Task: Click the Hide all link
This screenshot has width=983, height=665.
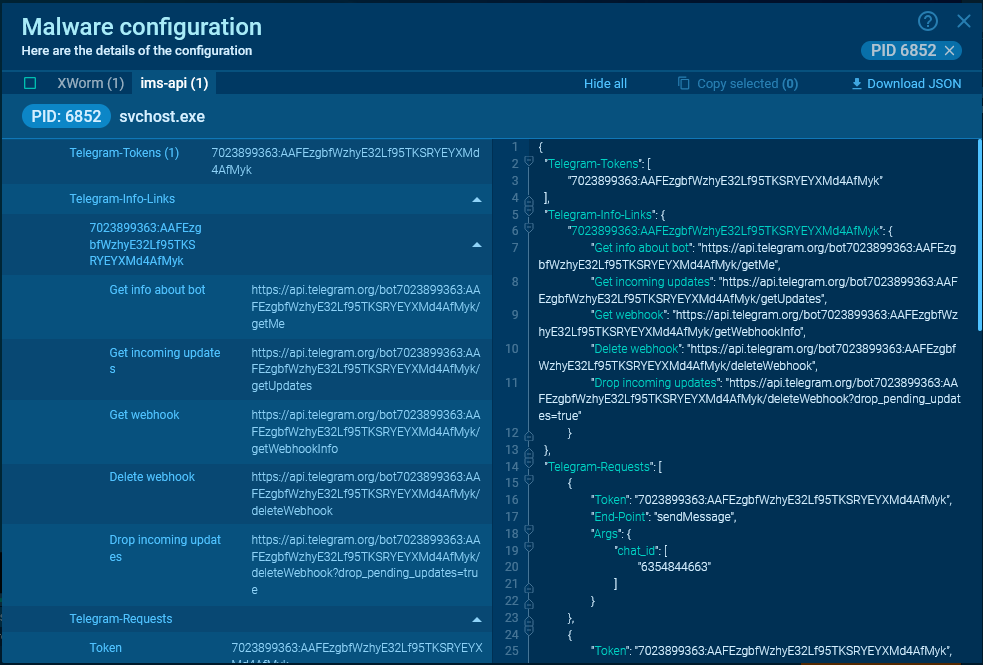Action: 605,84
